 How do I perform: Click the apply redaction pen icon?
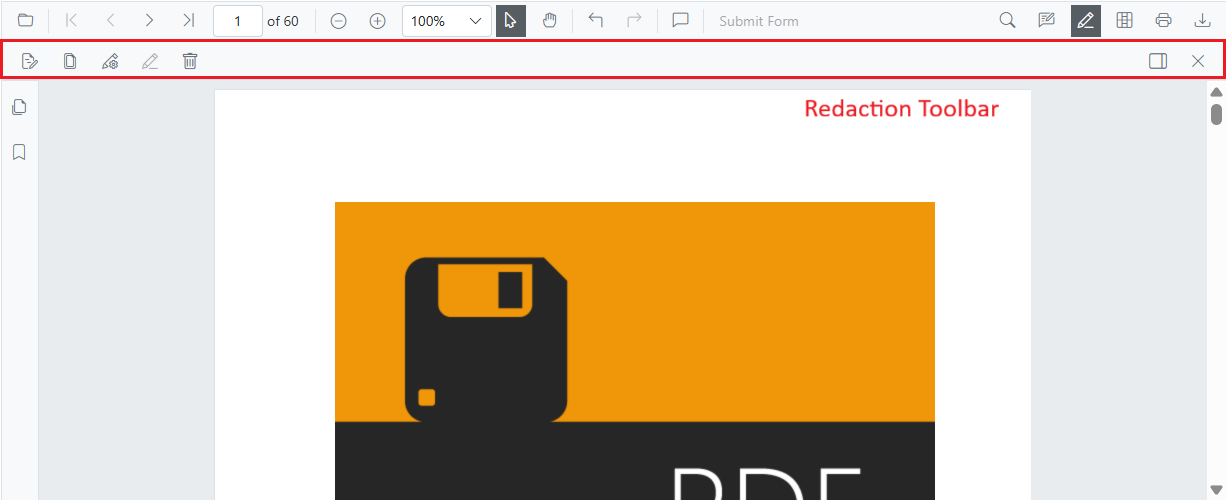[x=150, y=61]
